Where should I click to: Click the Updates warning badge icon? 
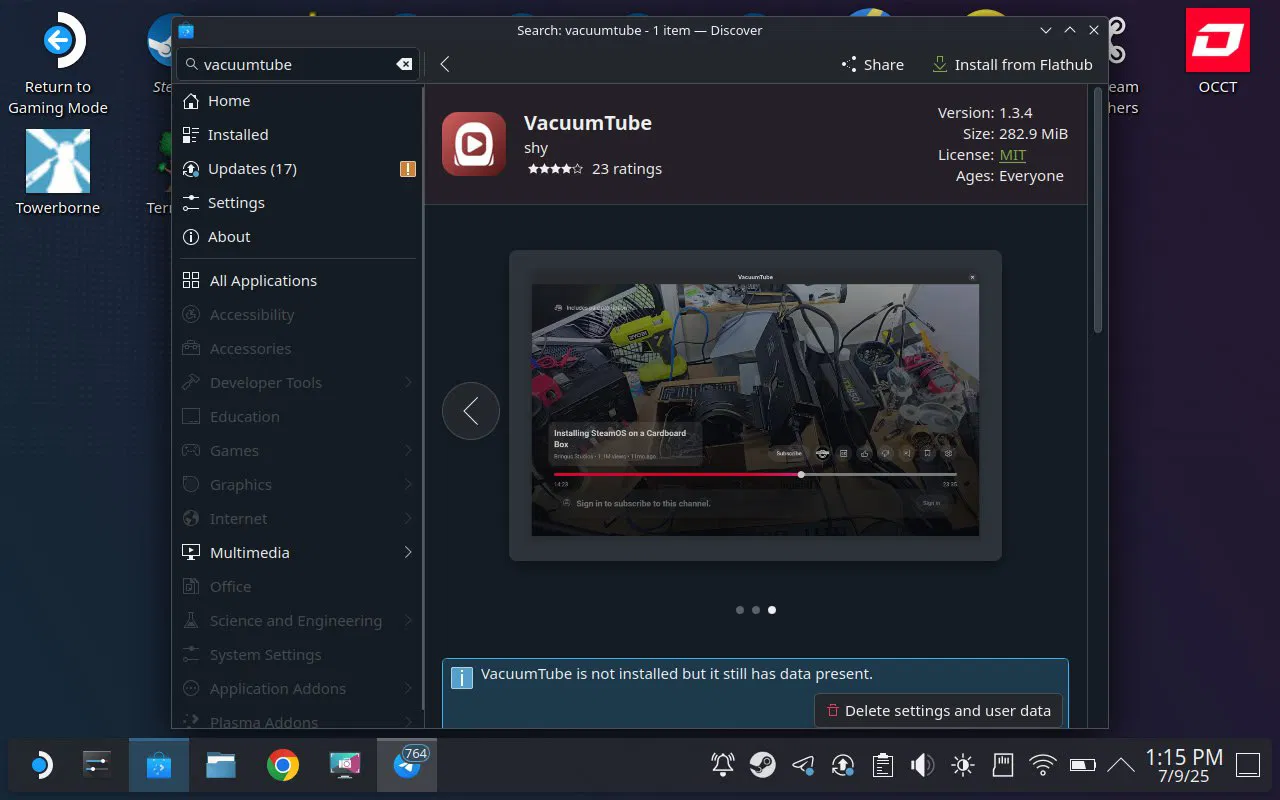[407, 169]
